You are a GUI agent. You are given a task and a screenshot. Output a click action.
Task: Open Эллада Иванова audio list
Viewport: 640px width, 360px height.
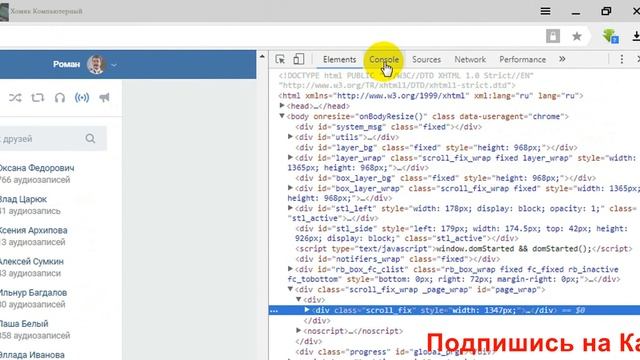pos(32,355)
